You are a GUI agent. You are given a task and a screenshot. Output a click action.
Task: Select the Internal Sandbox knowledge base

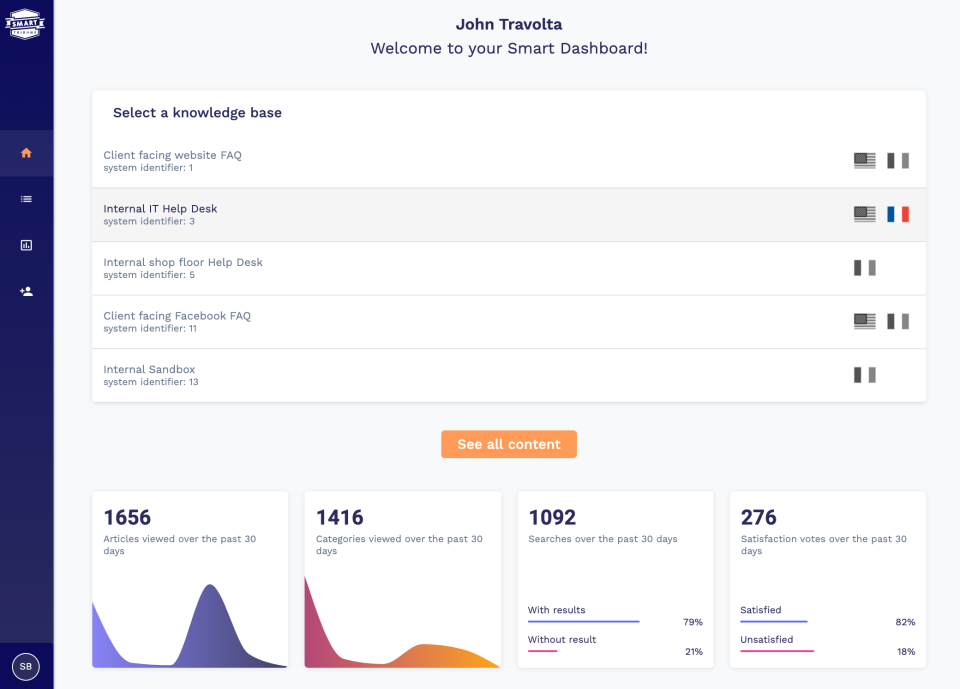pos(400,374)
